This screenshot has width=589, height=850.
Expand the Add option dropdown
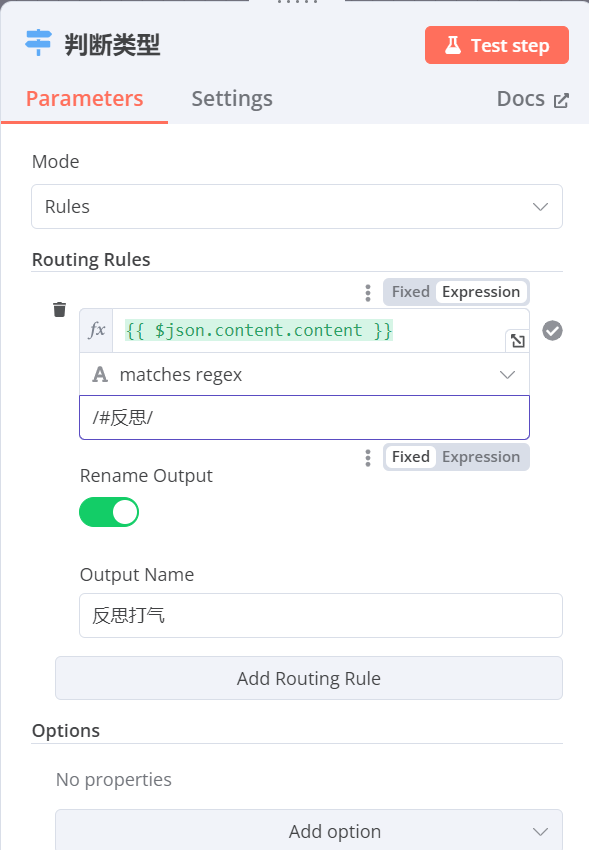tap(309, 830)
